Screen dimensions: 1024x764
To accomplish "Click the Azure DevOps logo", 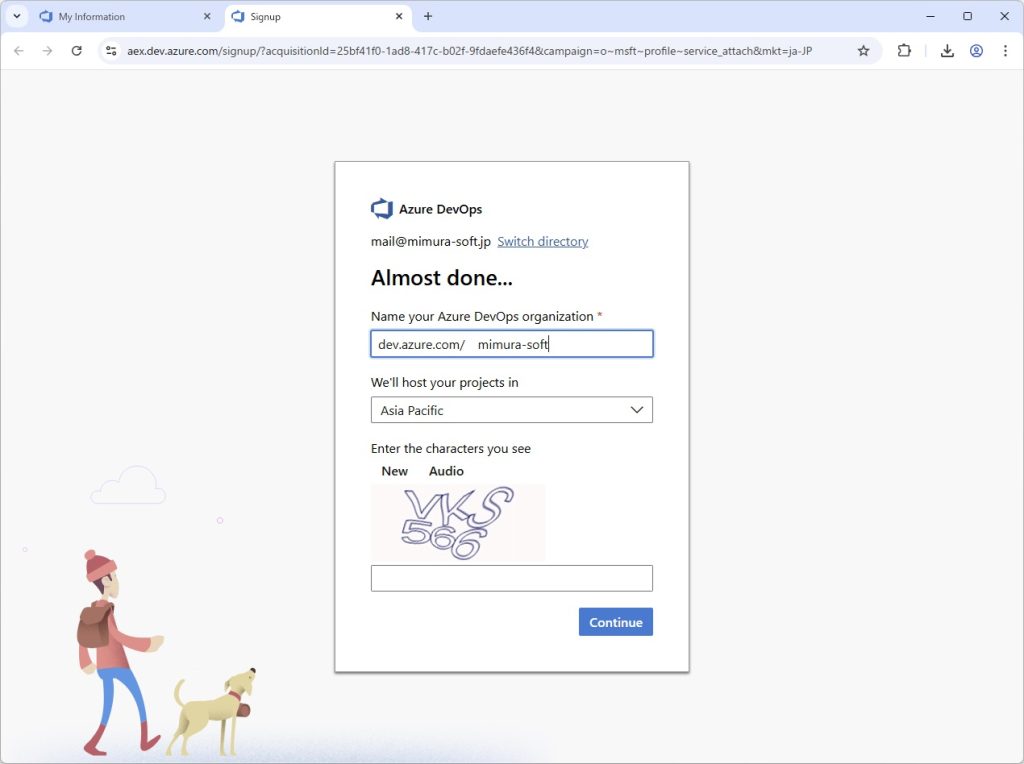I will pyautogui.click(x=382, y=209).
